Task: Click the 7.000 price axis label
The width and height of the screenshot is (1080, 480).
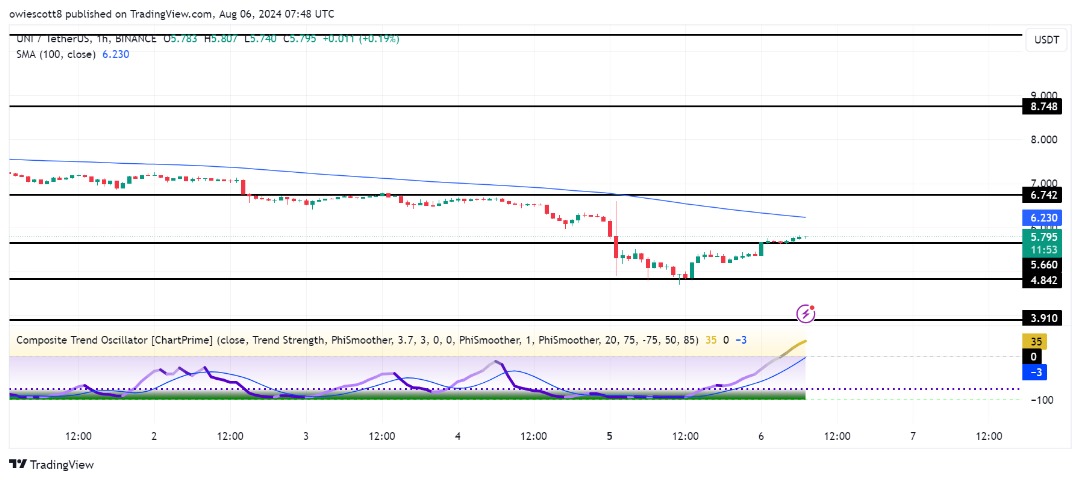Action: coord(1045,183)
